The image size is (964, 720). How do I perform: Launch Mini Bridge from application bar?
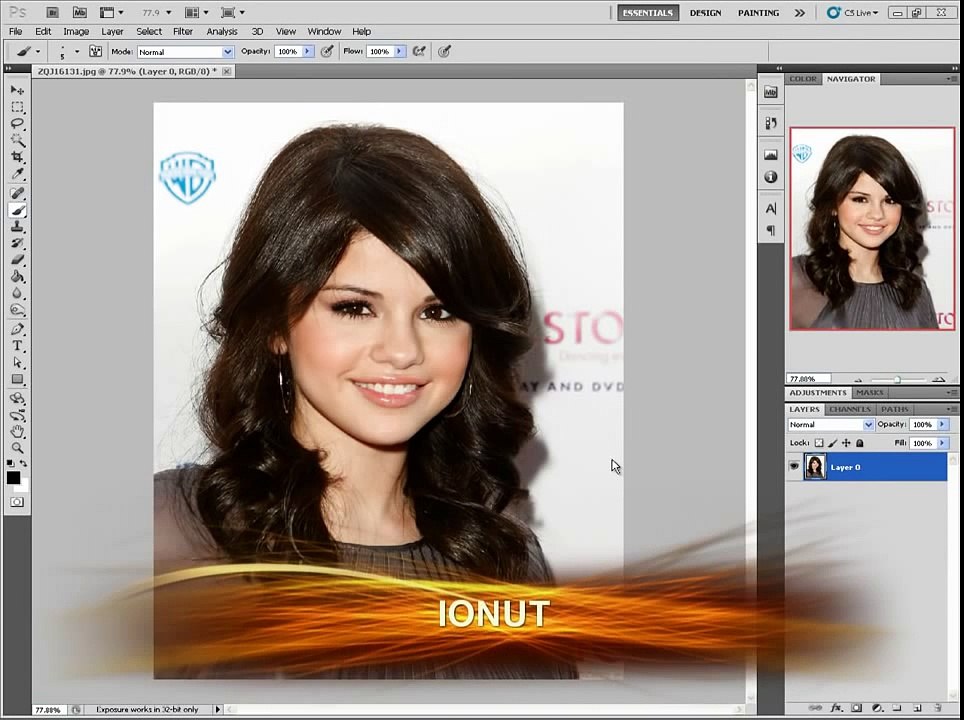pos(79,12)
